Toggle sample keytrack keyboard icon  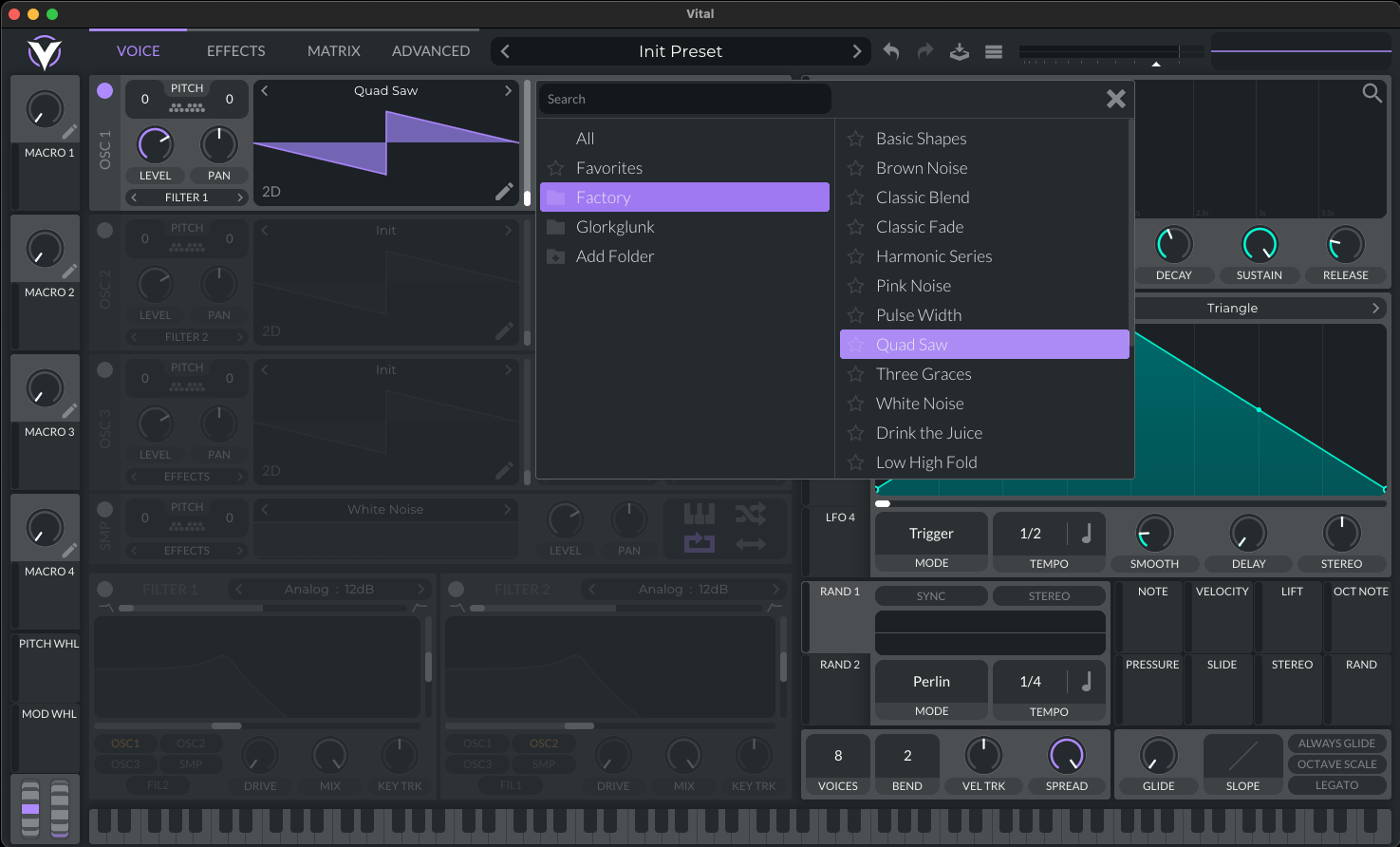(700, 514)
